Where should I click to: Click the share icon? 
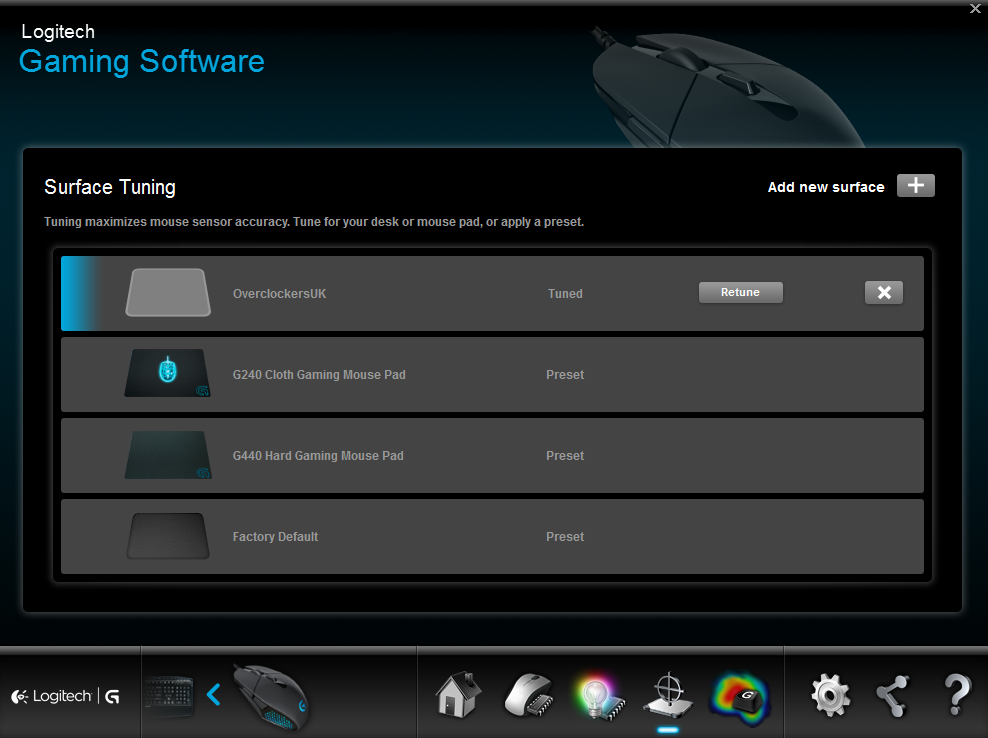pos(891,694)
